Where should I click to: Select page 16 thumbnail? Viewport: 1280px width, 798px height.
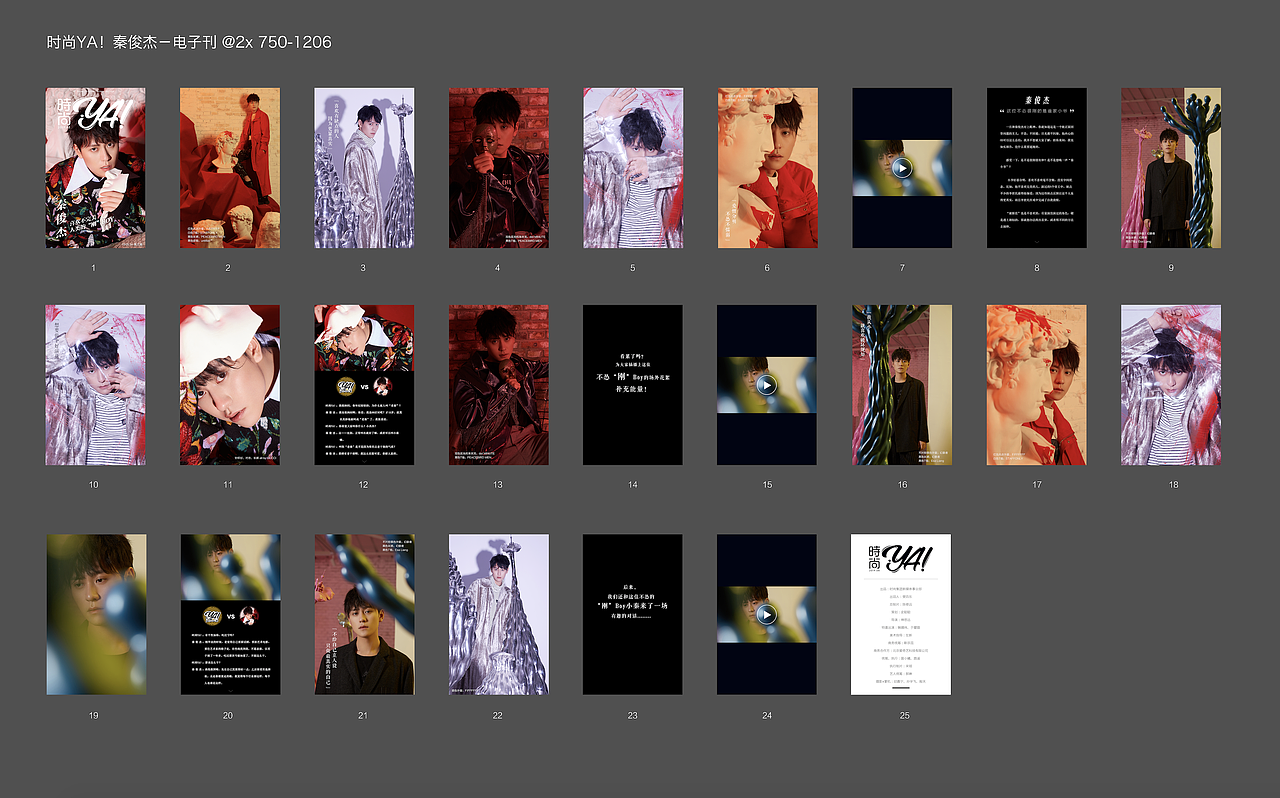point(902,385)
